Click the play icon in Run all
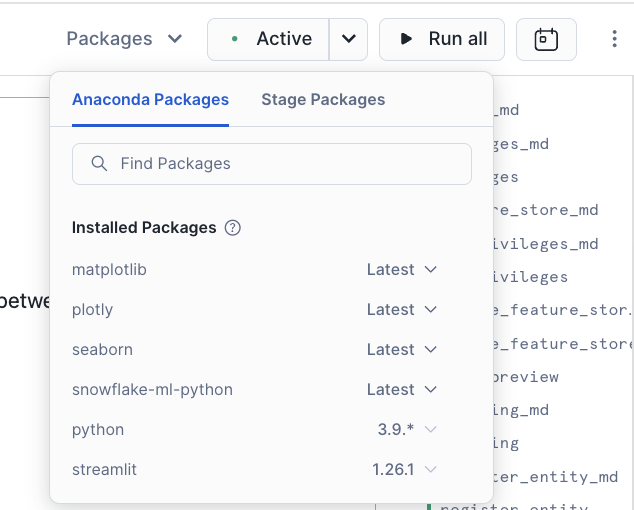This screenshot has height=510, width=634. click(x=406, y=39)
